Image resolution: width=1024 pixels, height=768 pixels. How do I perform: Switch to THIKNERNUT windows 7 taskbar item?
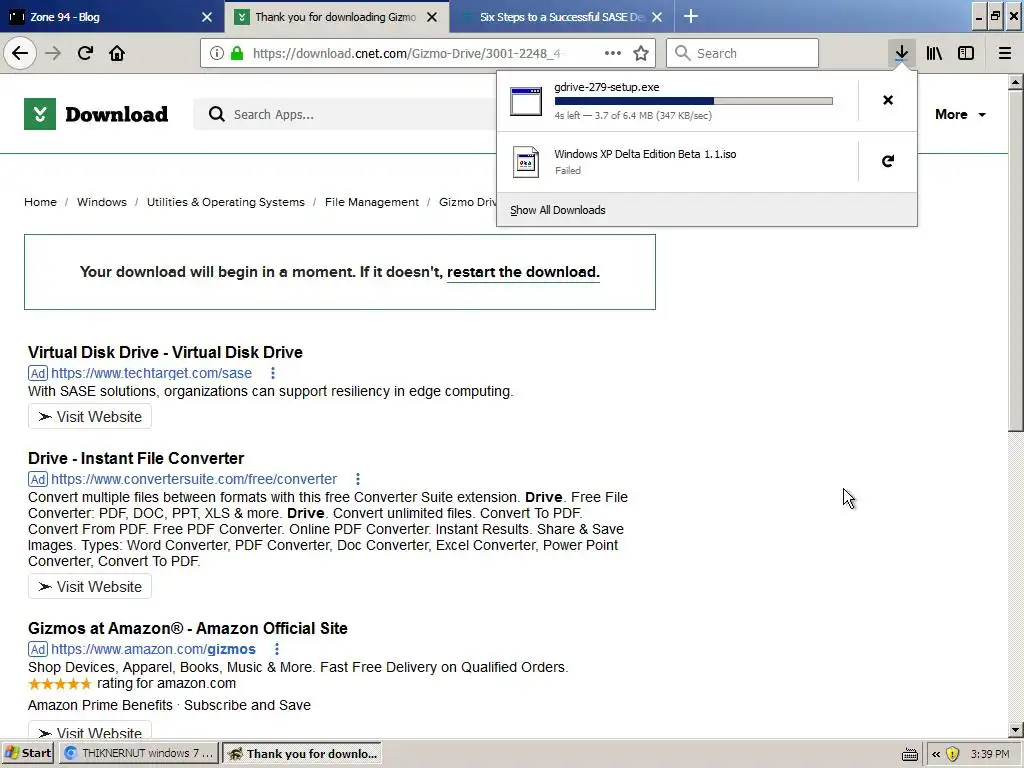pyautogui.click(x=140, y=754)
